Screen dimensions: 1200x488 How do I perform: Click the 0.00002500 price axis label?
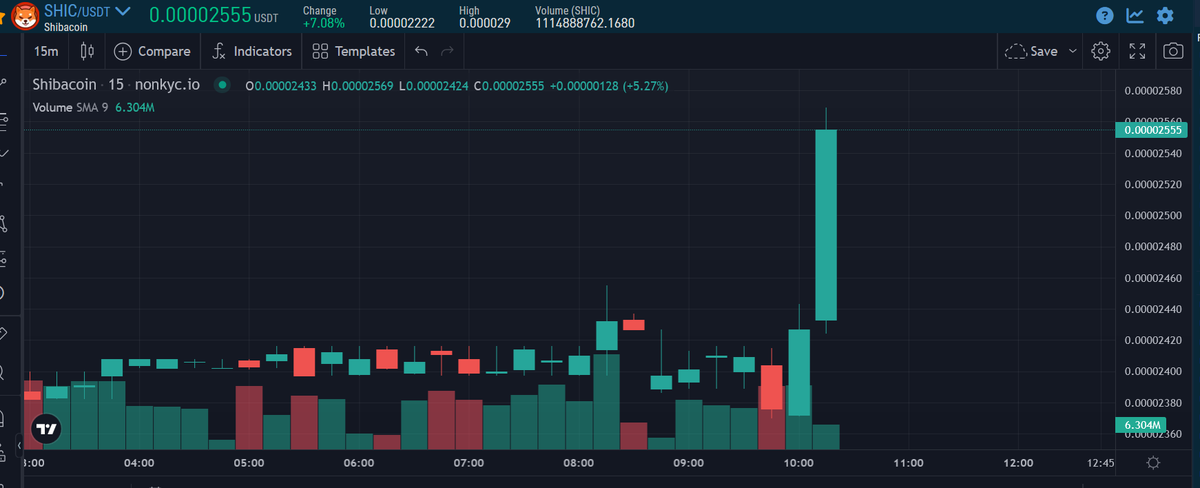(1154, 216)
